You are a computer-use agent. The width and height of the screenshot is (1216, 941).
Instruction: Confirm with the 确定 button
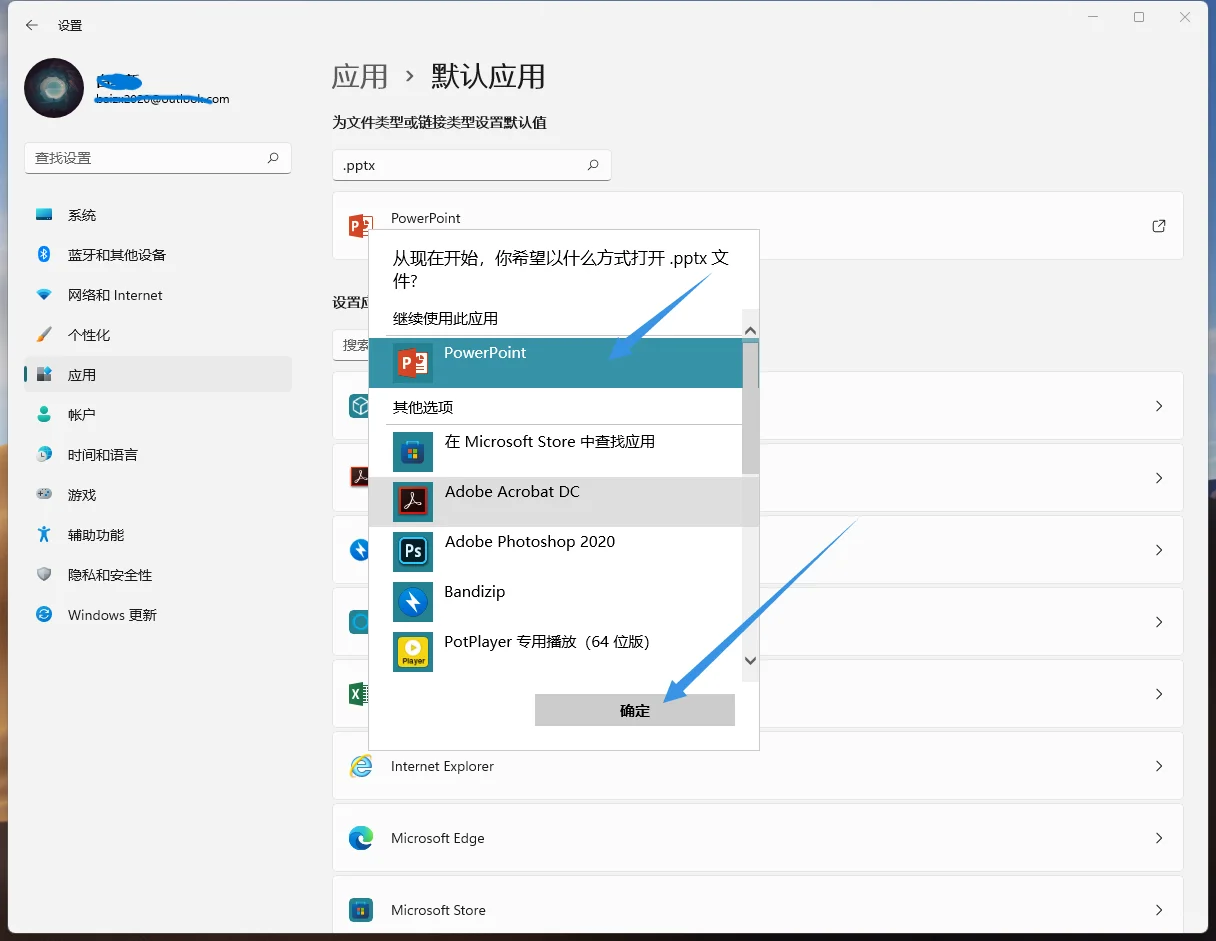click(x=634, y=710)
